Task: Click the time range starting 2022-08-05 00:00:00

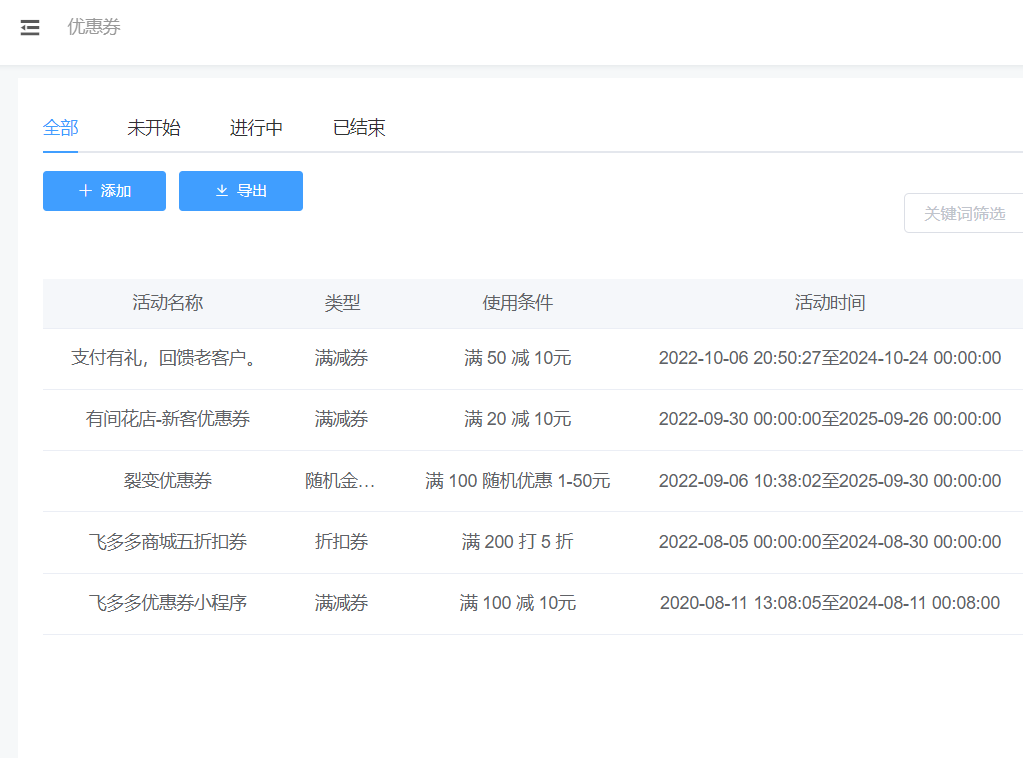Action: (830, 542)
